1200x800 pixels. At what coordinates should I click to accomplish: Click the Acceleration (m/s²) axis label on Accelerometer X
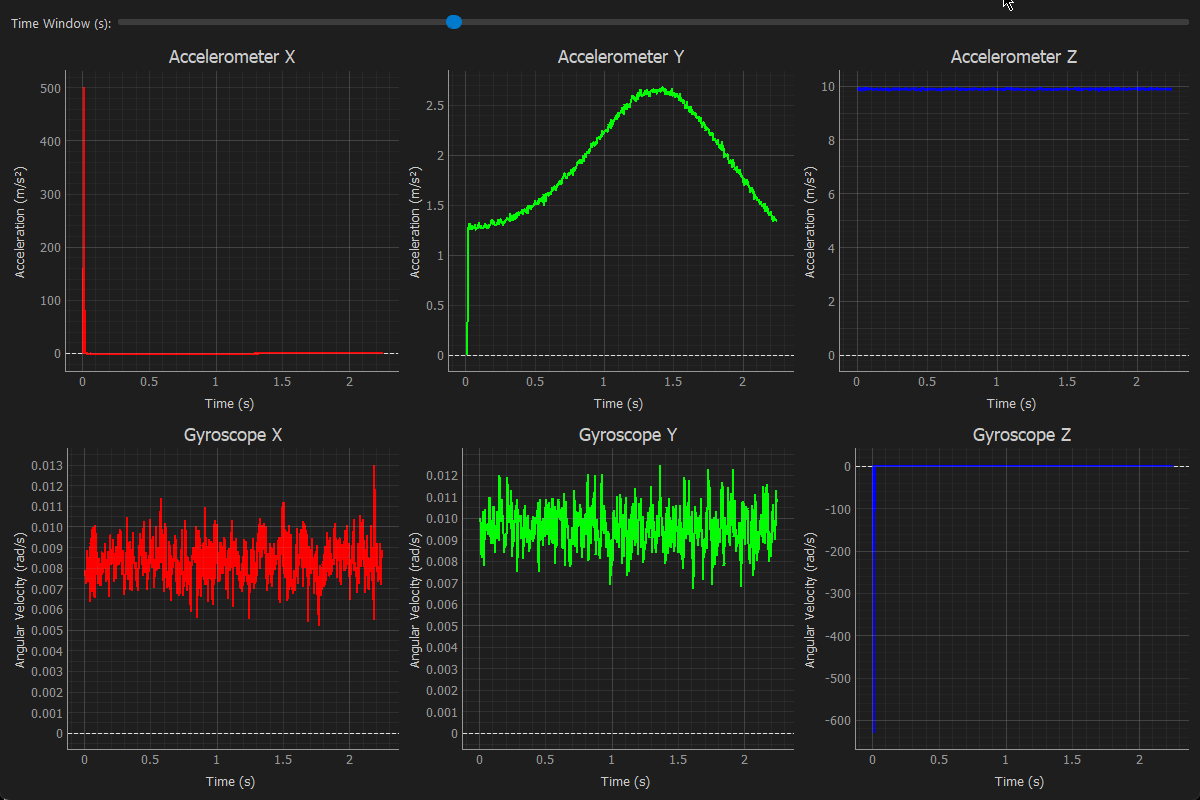pyautogui.click(x=20, y=219)
